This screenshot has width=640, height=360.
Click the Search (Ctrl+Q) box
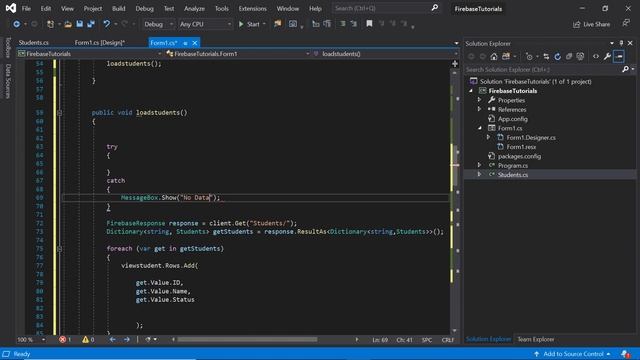click(386, 8)
